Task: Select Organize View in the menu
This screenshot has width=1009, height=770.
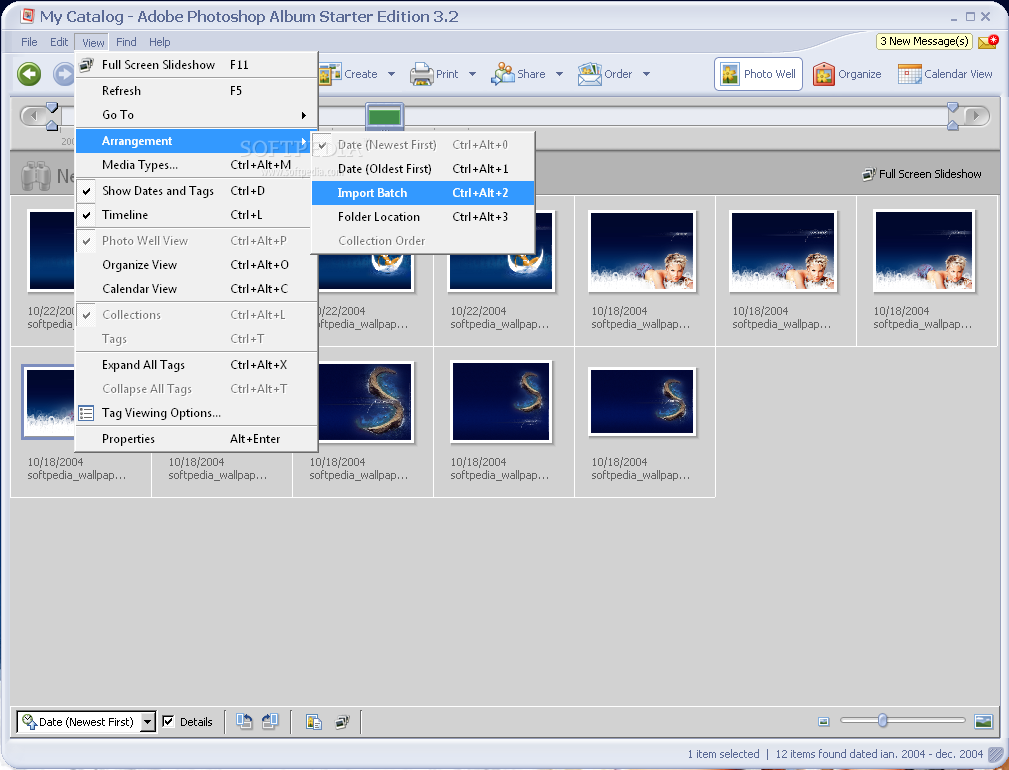Action: 197,264
